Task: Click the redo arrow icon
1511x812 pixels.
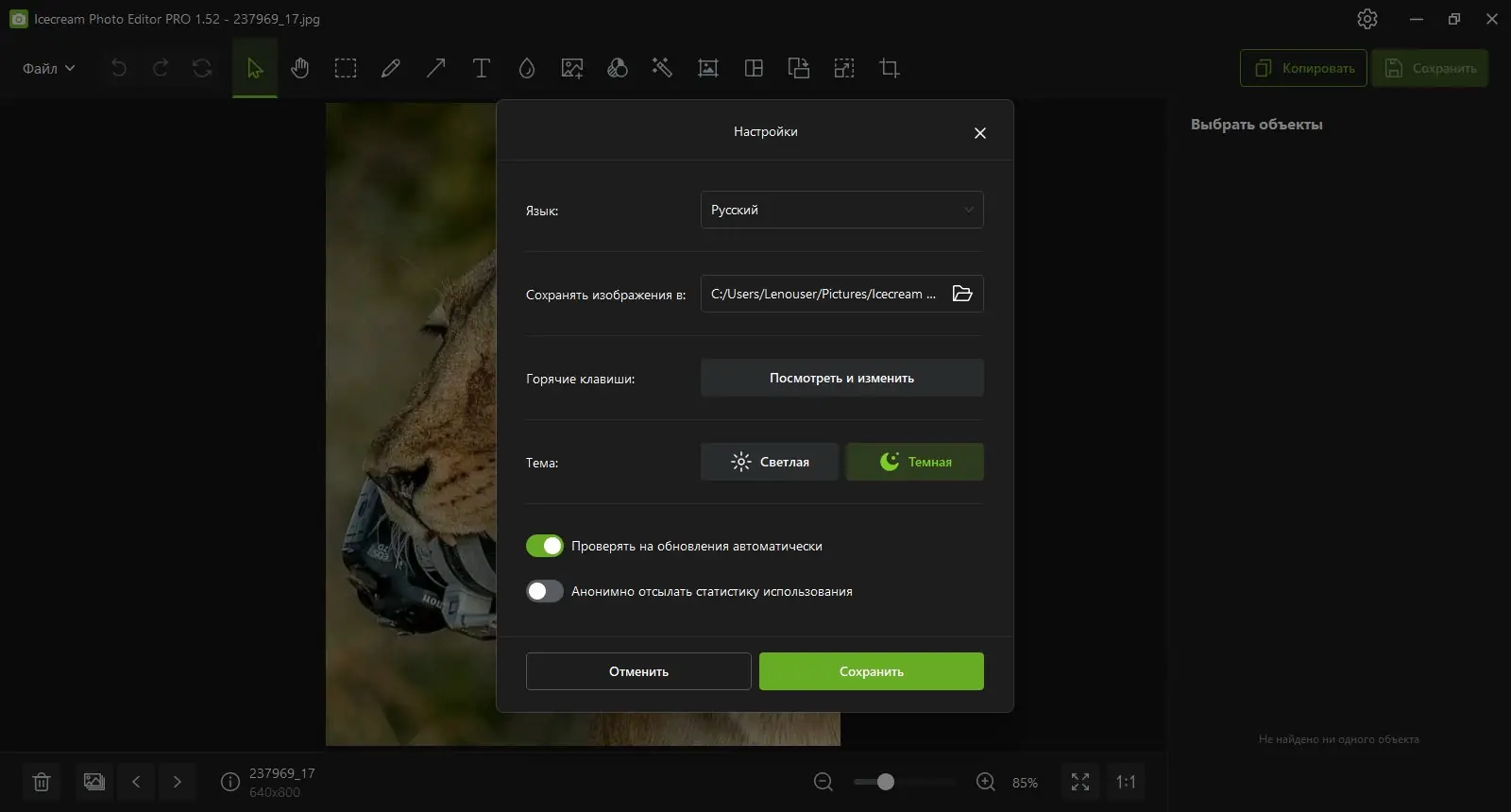Action: point(161,68)
